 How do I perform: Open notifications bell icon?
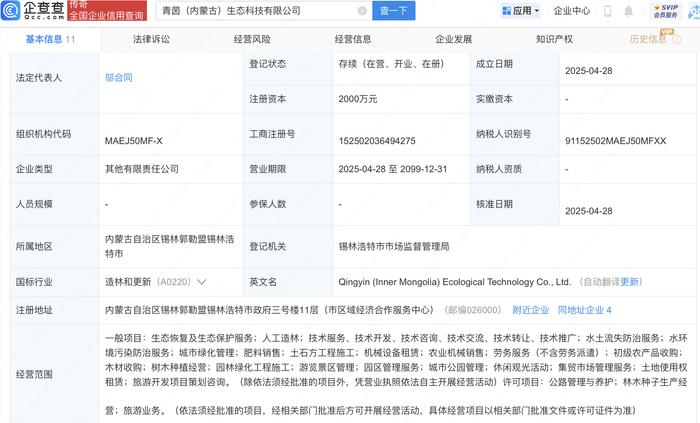628,11
